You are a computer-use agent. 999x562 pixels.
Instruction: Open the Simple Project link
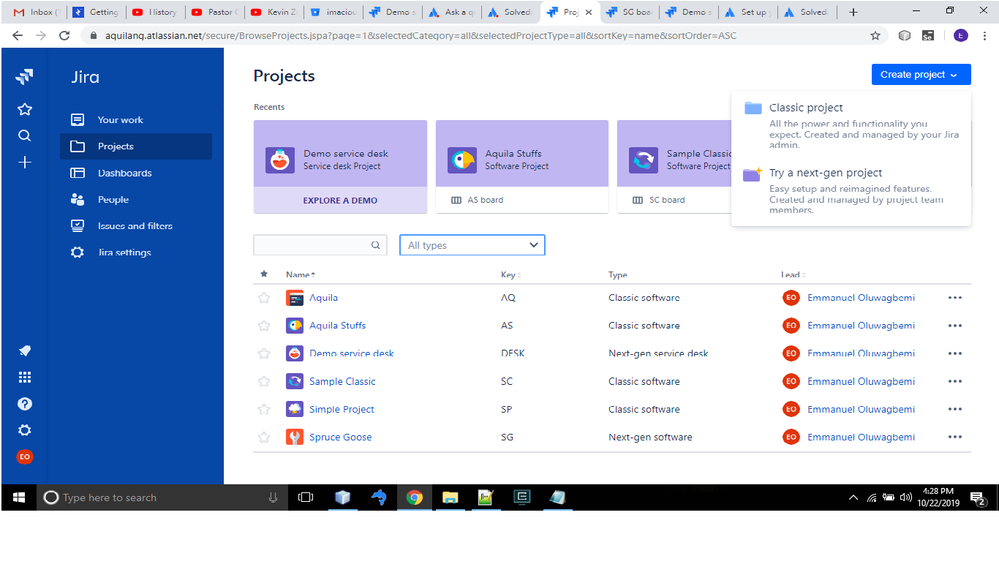pos(341,409)
